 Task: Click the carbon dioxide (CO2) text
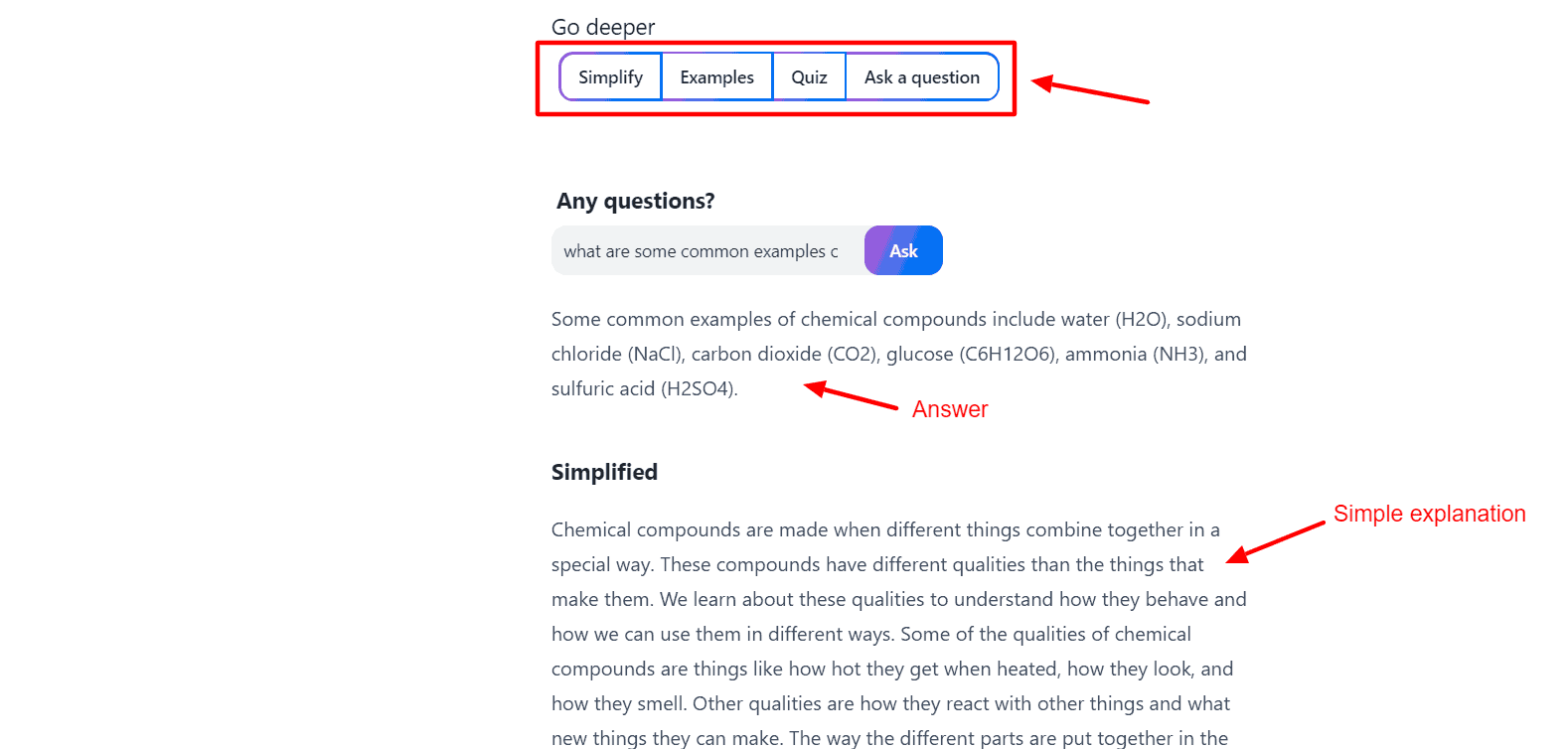pyautogui.click(x=784, y=355)
